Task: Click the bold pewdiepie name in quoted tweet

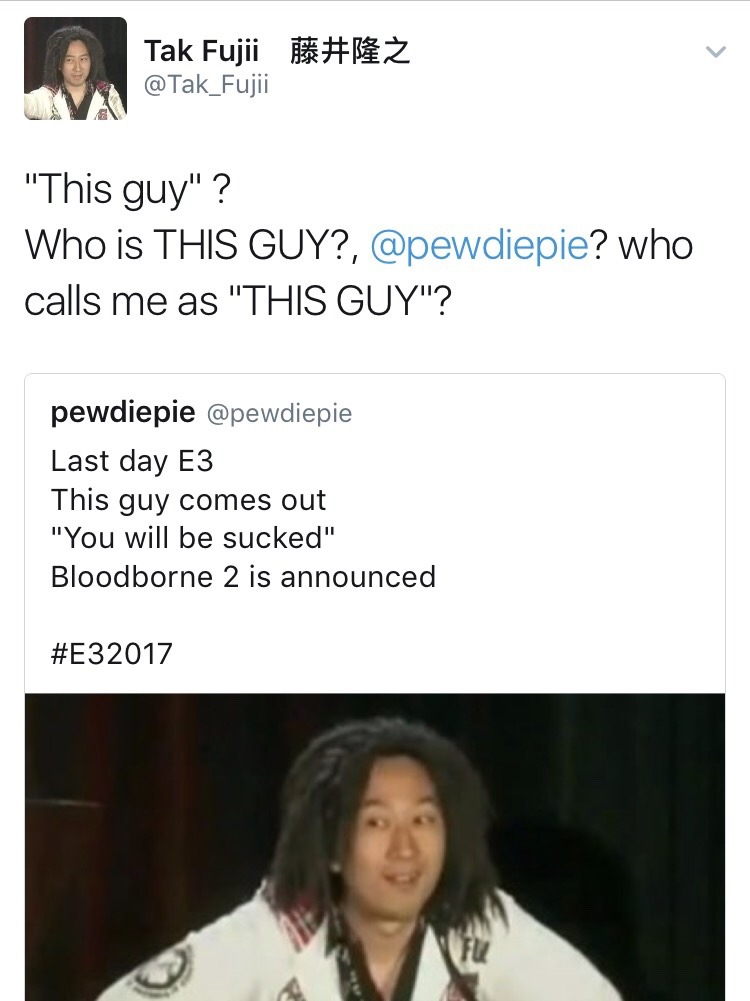Action: (123, 412)
